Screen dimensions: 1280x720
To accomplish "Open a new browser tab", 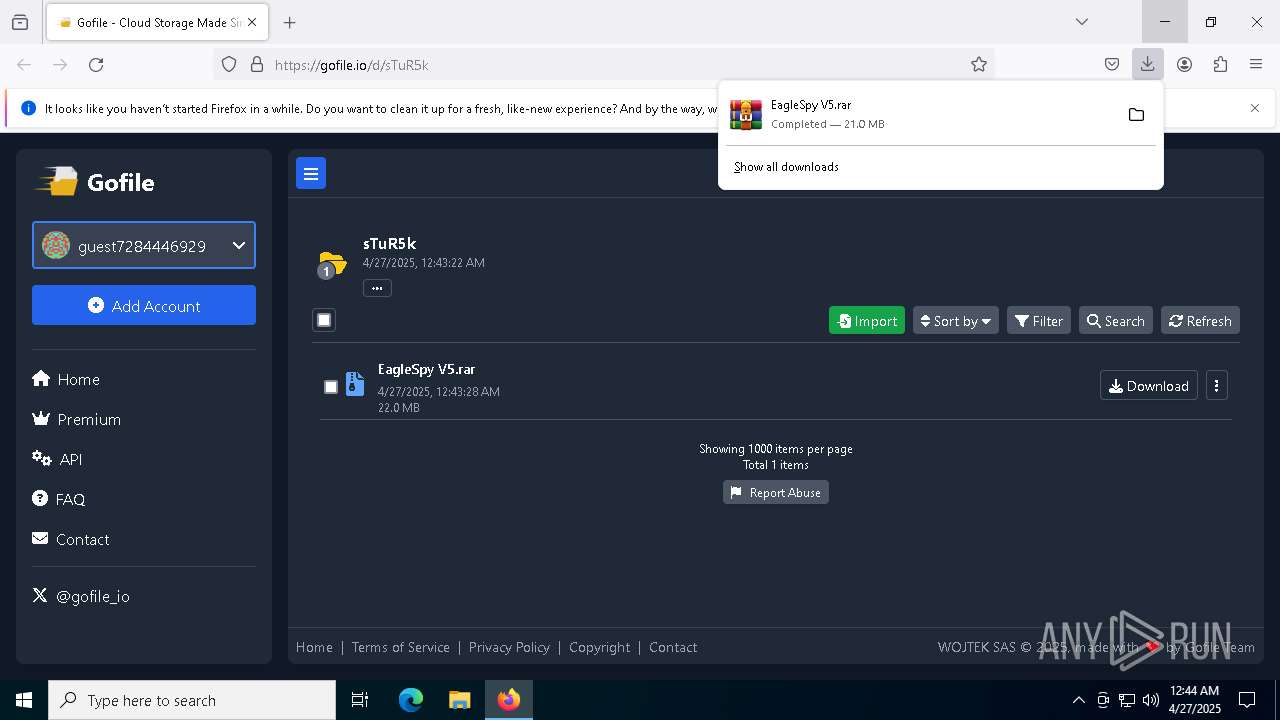I will pos(290,22).
